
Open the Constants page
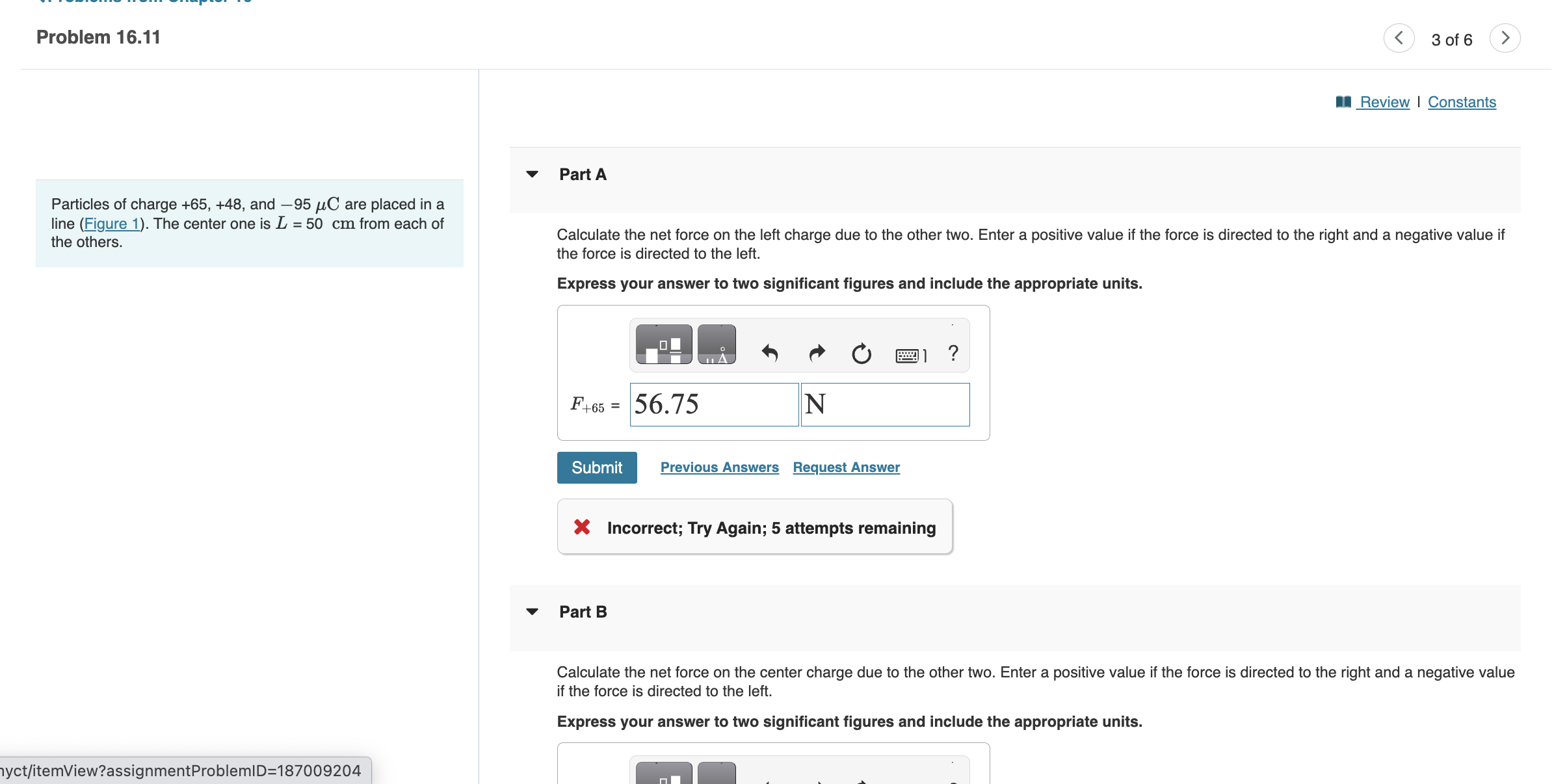[1462, 101]
